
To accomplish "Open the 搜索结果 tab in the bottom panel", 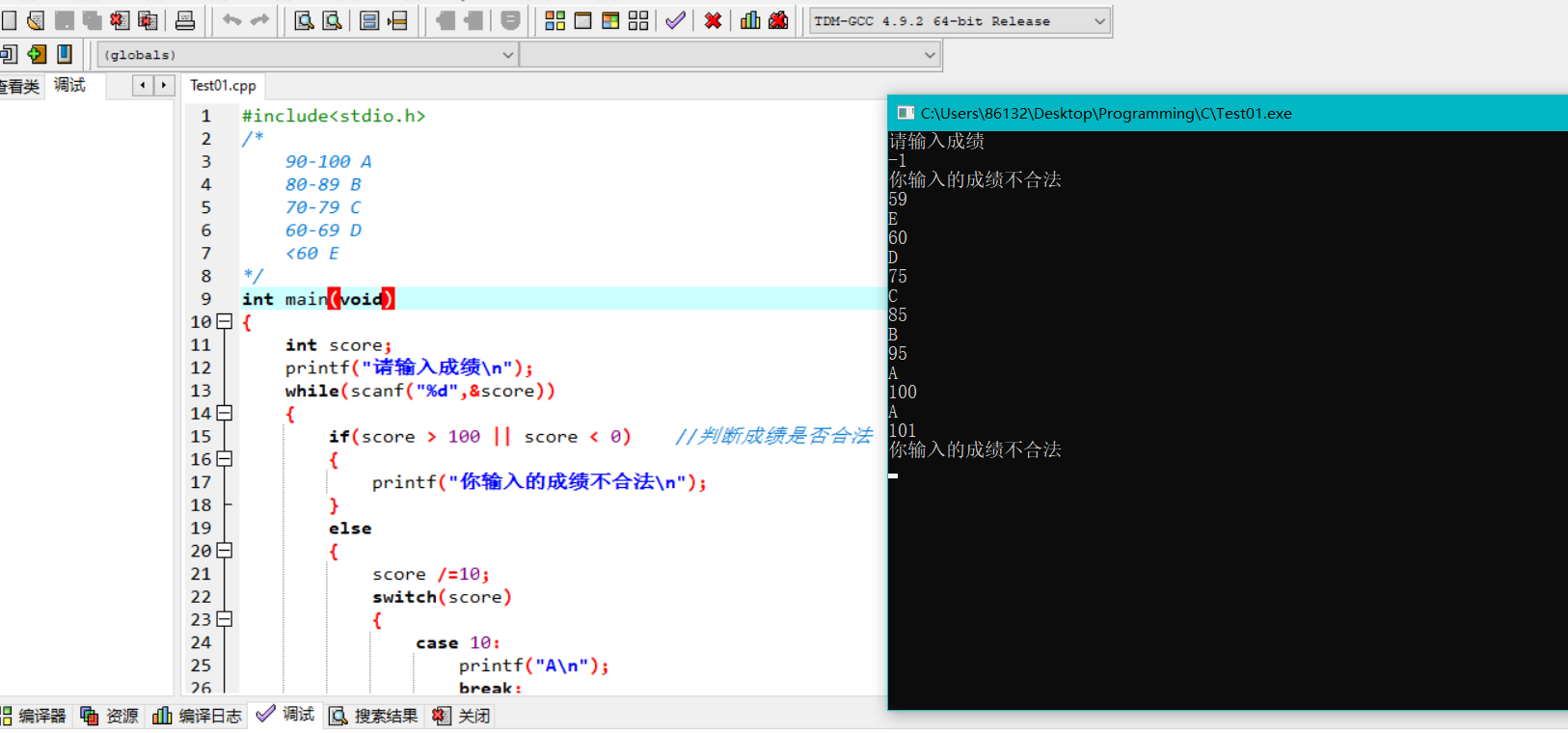I will coord(374,716).
